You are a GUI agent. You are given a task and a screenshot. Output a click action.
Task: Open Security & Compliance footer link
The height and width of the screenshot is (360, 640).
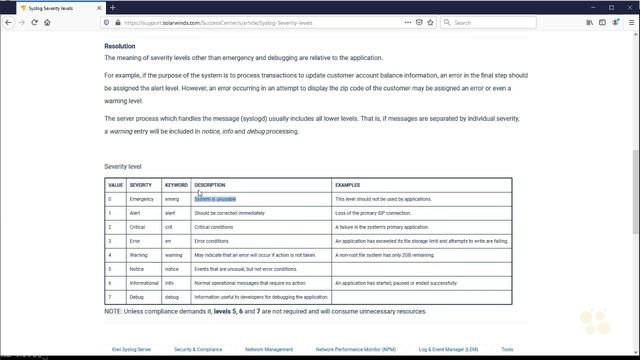click(x=198, y=349)
